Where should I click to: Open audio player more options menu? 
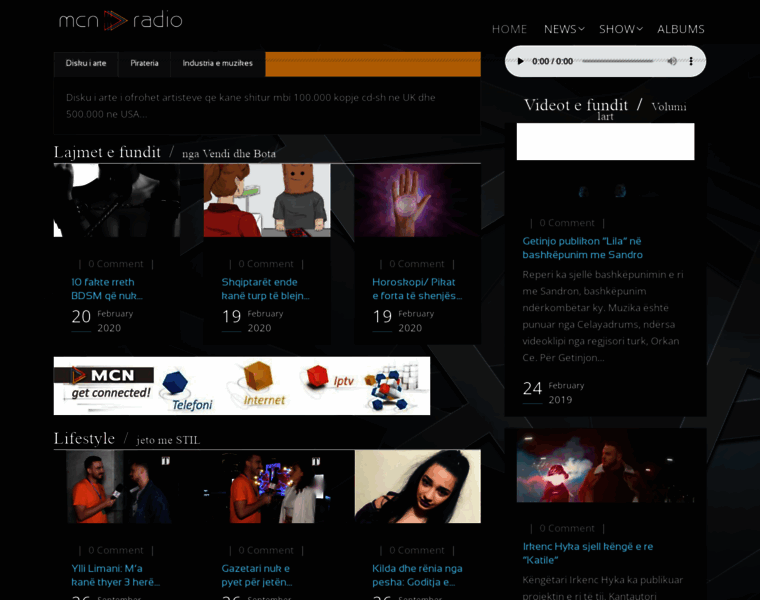(691, 61)
